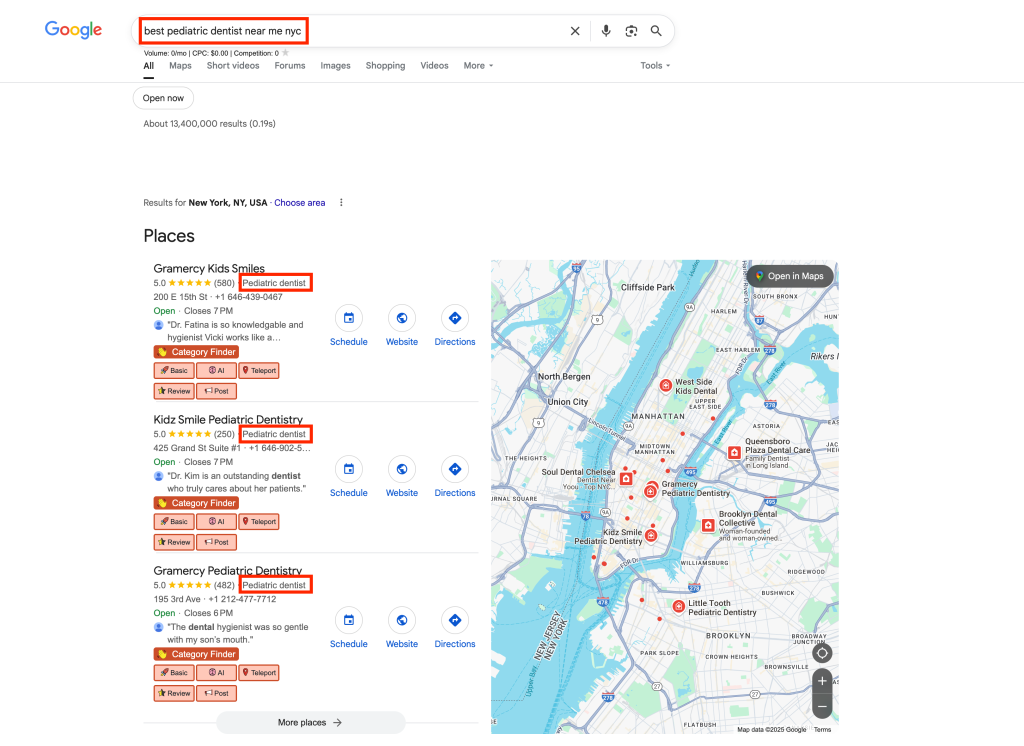Switch to the Images tab

(336, 65)
